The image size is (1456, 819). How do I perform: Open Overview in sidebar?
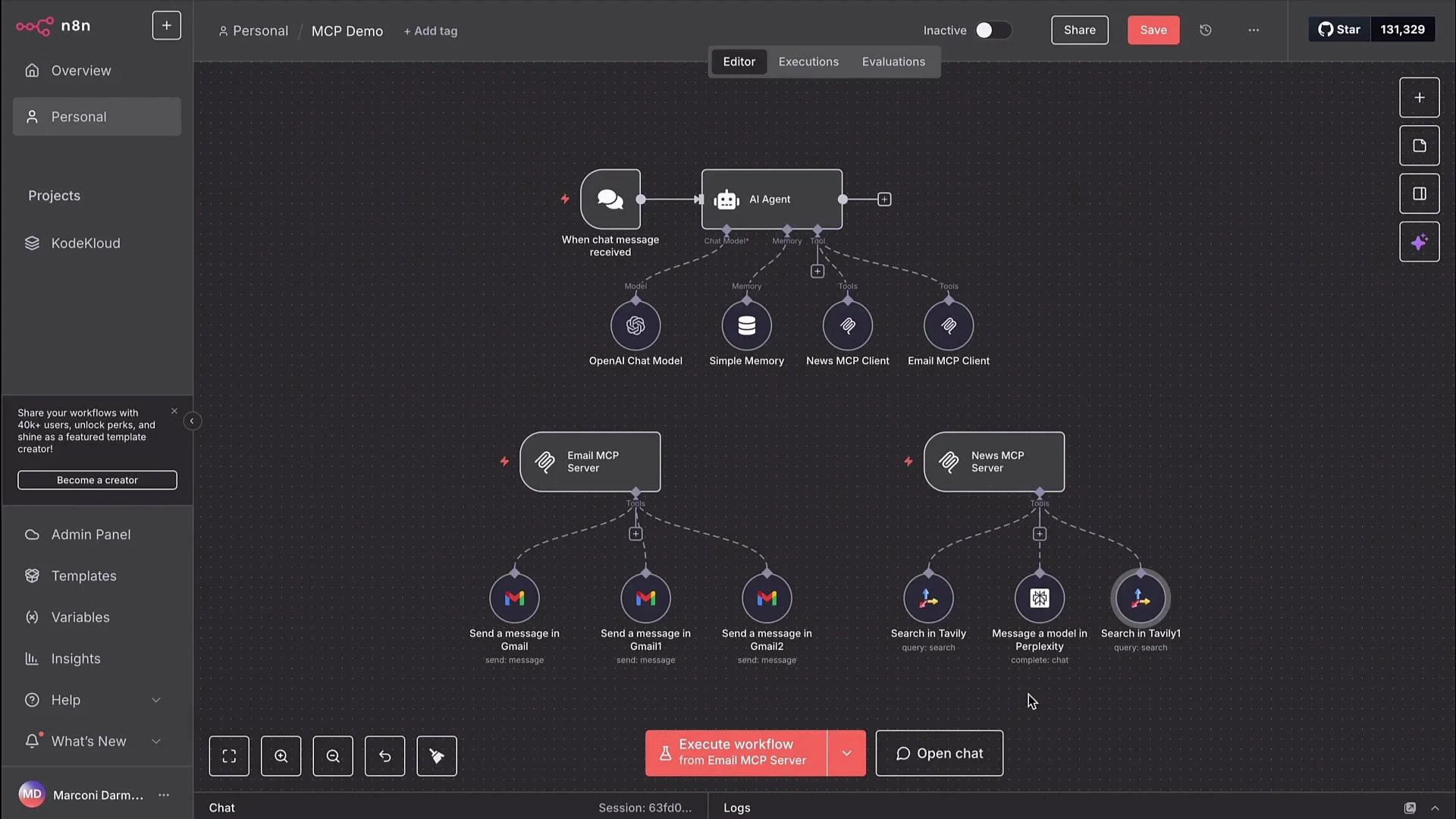(97, 71)
